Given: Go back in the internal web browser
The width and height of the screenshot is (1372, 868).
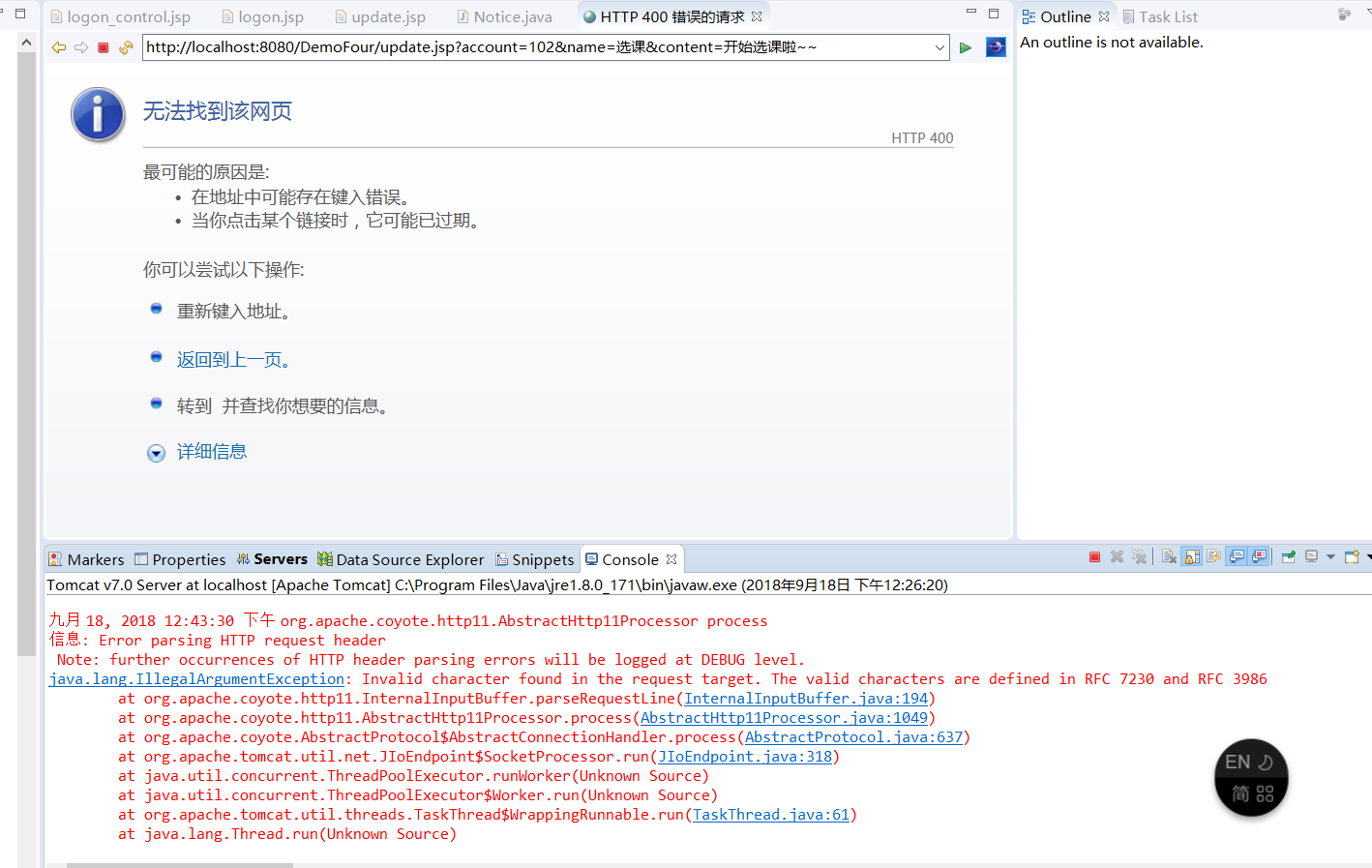Looking at the screenshot, I should click(x=59, y=47).
